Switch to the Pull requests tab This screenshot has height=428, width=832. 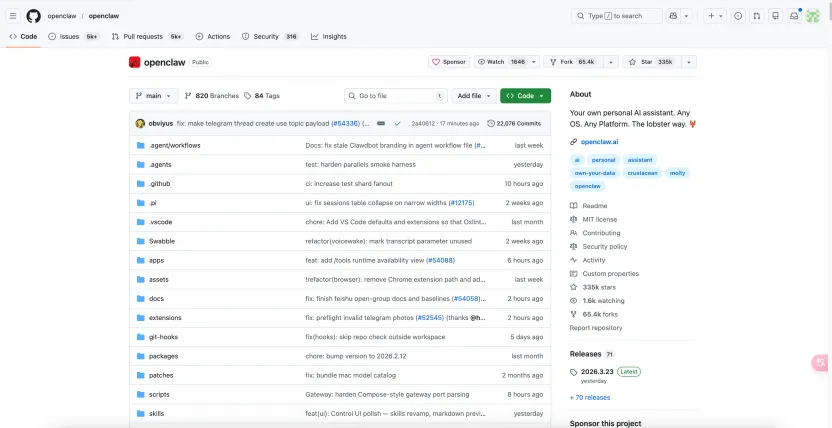click(148, 37)
